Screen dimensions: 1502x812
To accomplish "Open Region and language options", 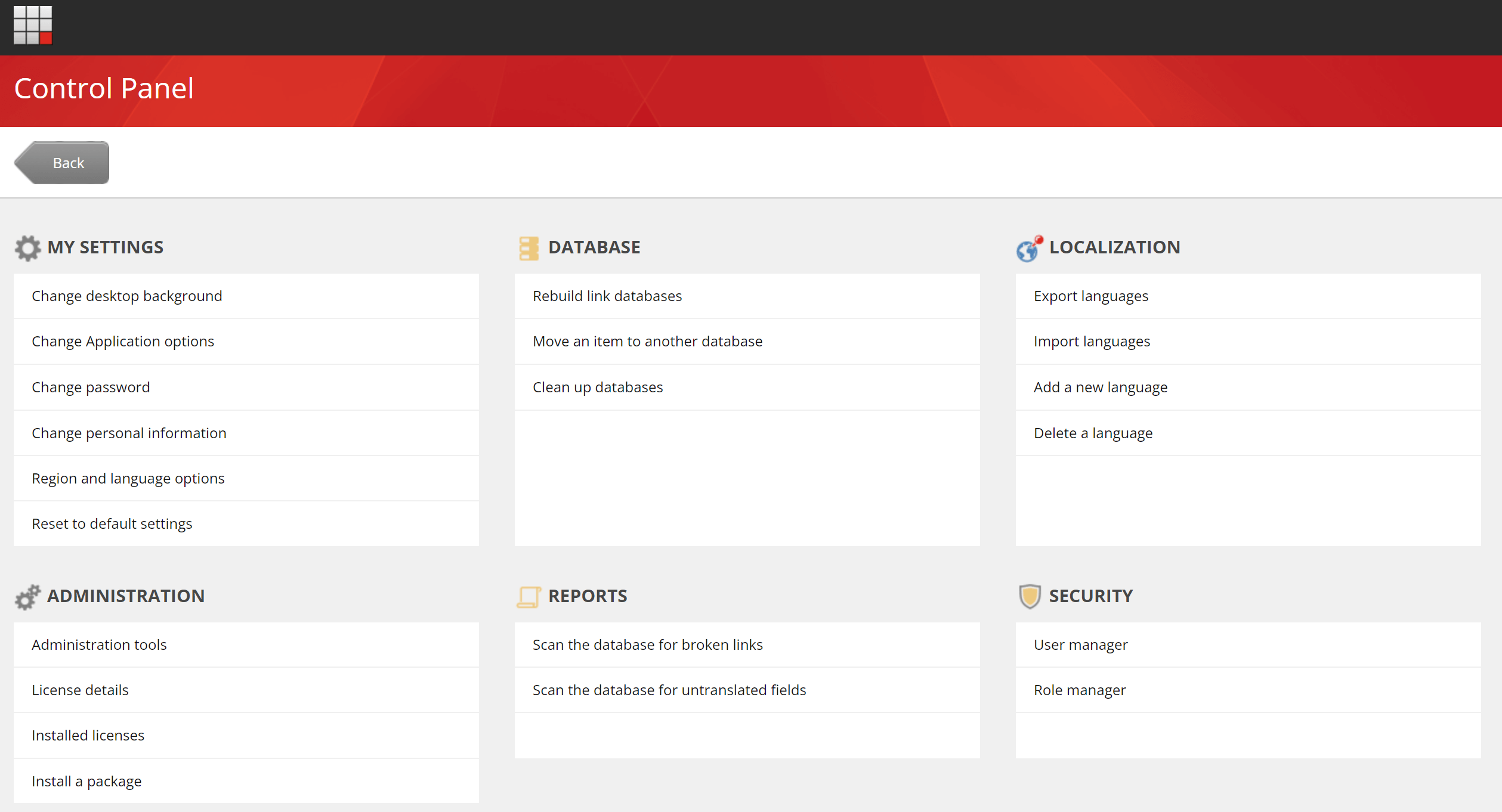I will 128,479.
